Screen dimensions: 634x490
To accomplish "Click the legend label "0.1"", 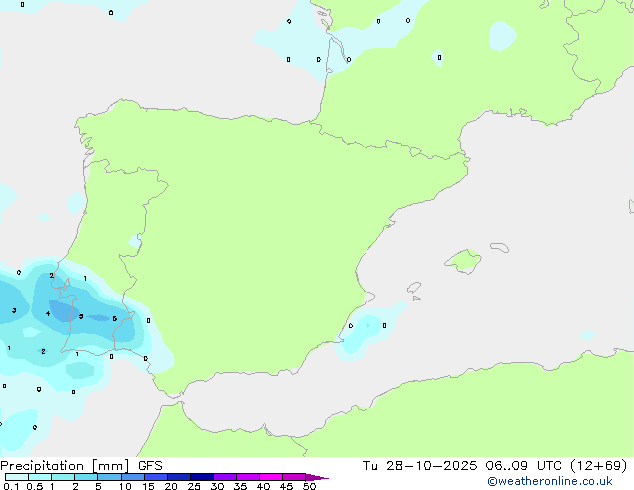I will [x=11, y=486].
